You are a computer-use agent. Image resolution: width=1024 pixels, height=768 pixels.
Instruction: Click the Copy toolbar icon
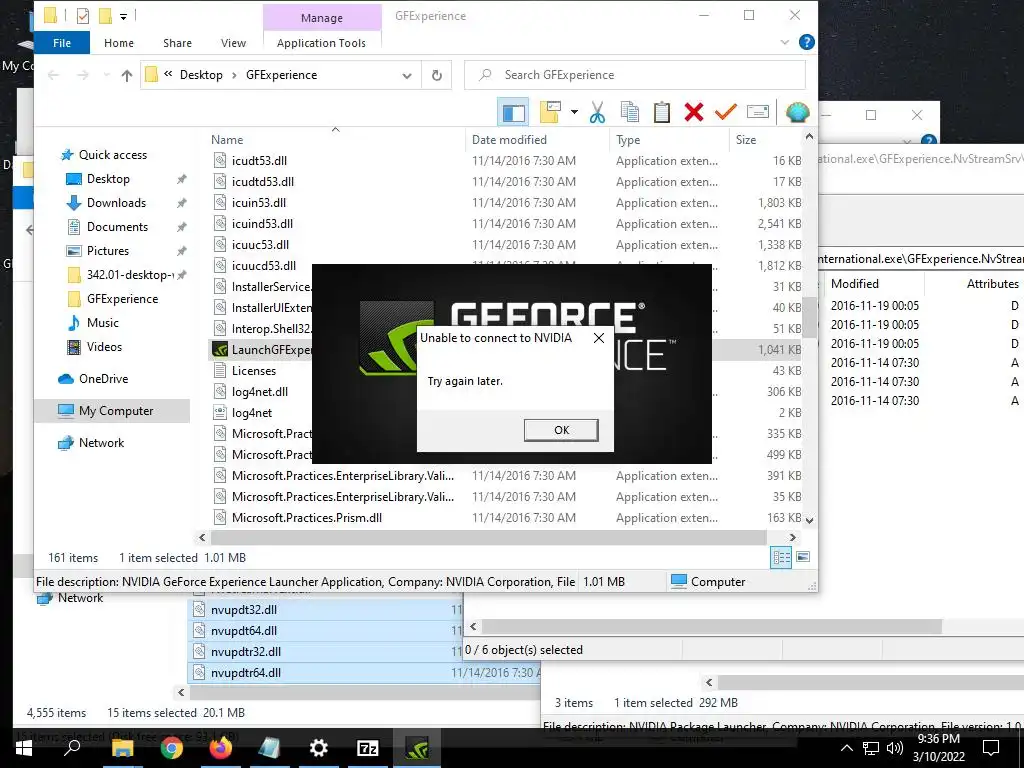pos(630,112)
